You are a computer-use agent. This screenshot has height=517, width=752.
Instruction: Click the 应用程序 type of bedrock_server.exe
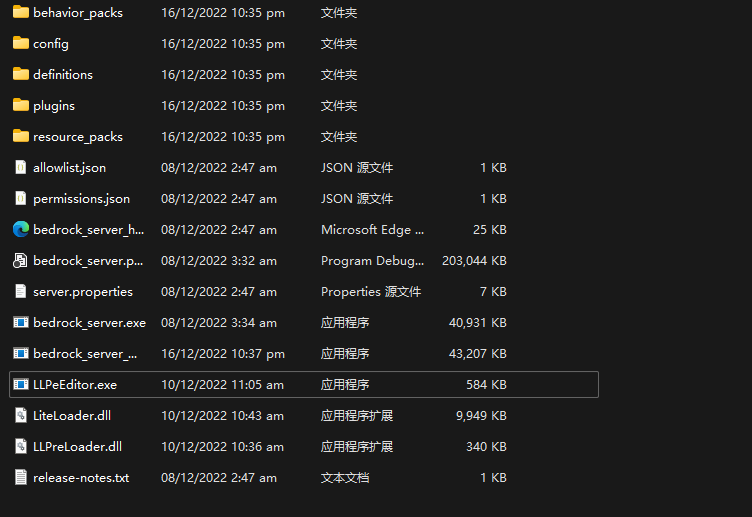pyautogui.click(x=345, y=322)
